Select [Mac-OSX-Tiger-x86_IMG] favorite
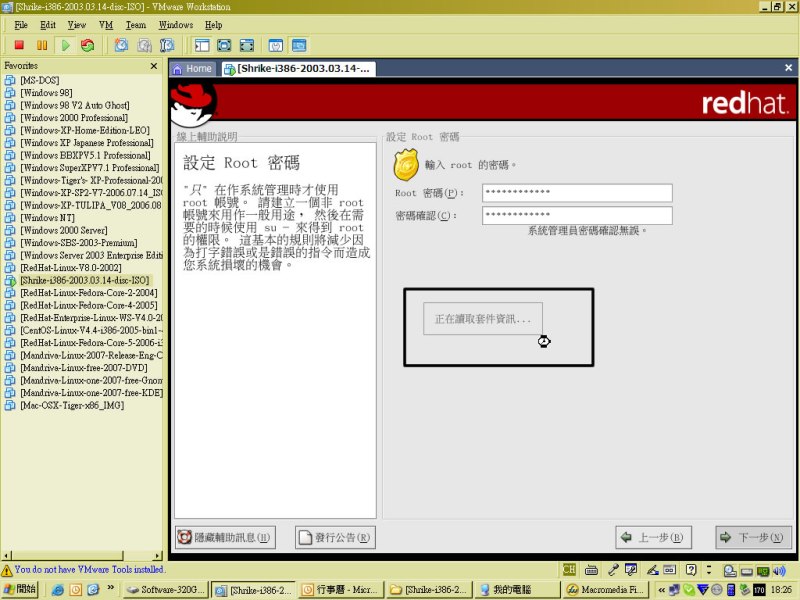The height and width of the screenshot is (600, 800). [72, 406]
